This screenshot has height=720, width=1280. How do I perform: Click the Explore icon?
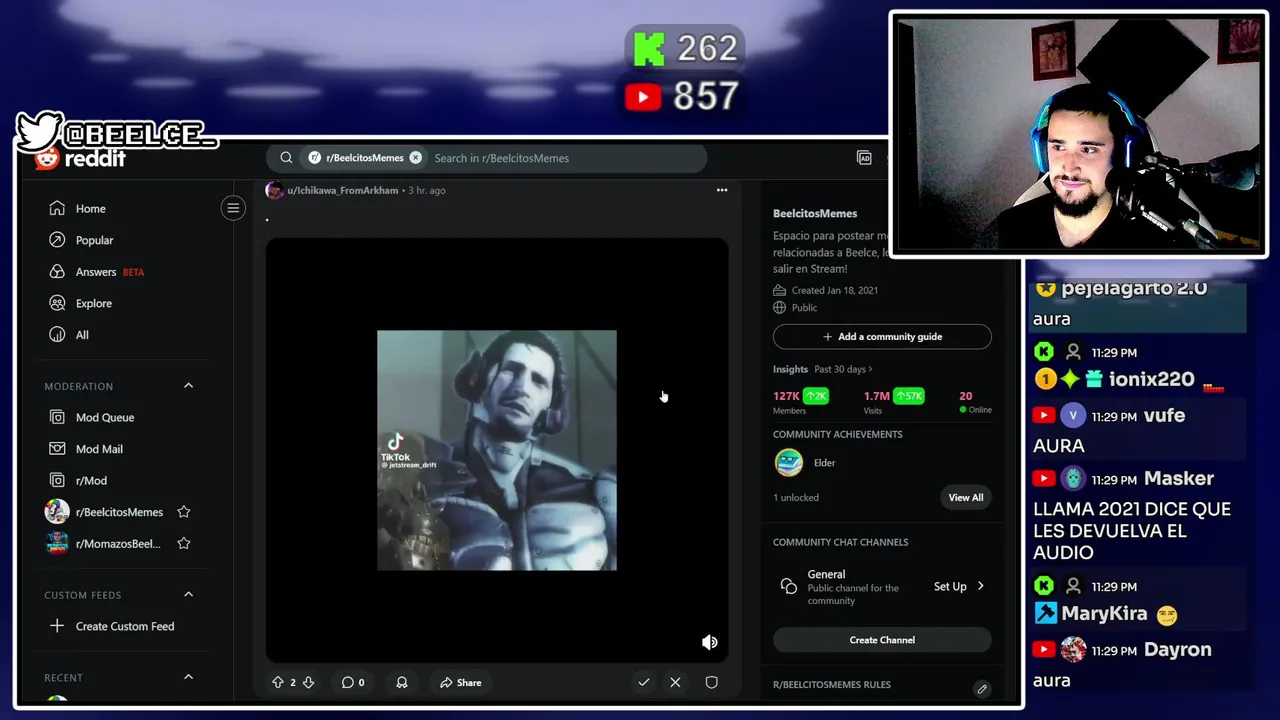[57, 303]
